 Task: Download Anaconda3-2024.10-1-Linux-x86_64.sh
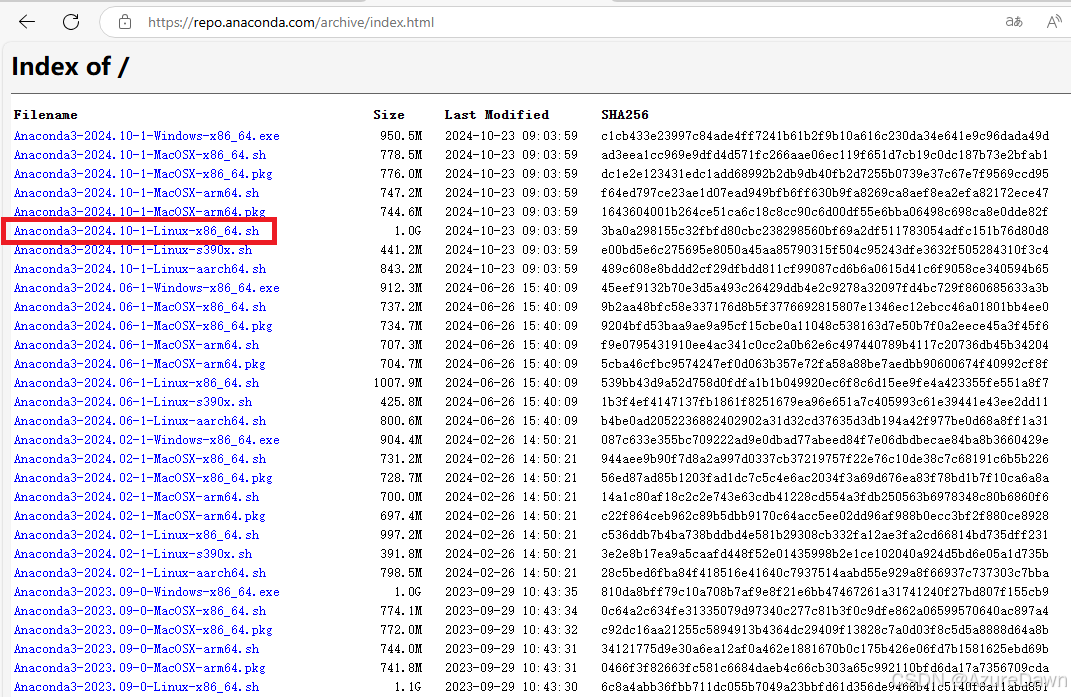coord(137,231)
